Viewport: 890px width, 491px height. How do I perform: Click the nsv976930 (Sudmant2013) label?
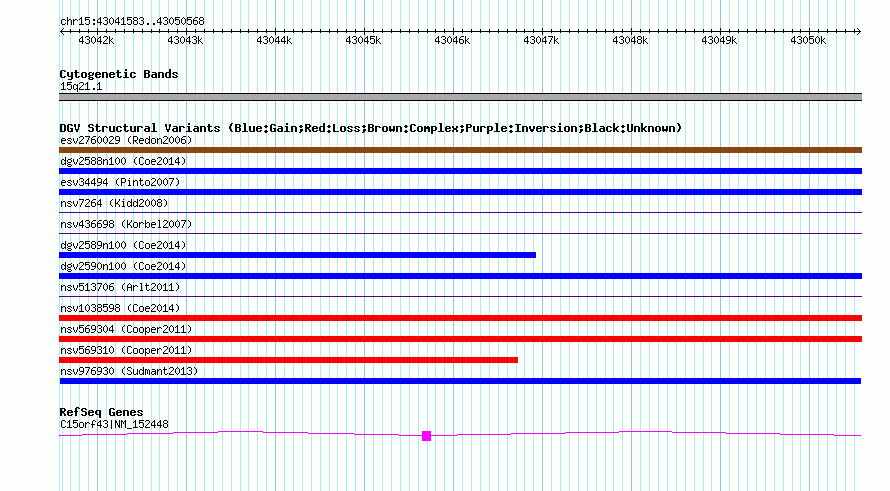pyautogui.click(x=129, y=371)
